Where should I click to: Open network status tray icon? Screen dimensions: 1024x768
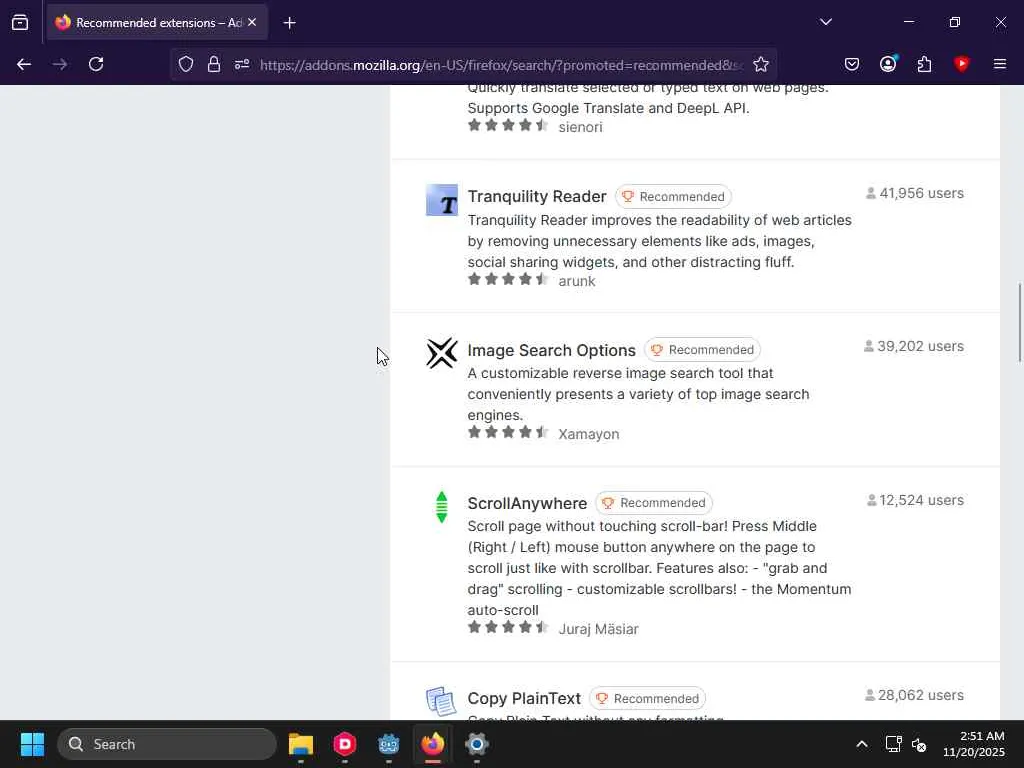[x=893, y=744]
